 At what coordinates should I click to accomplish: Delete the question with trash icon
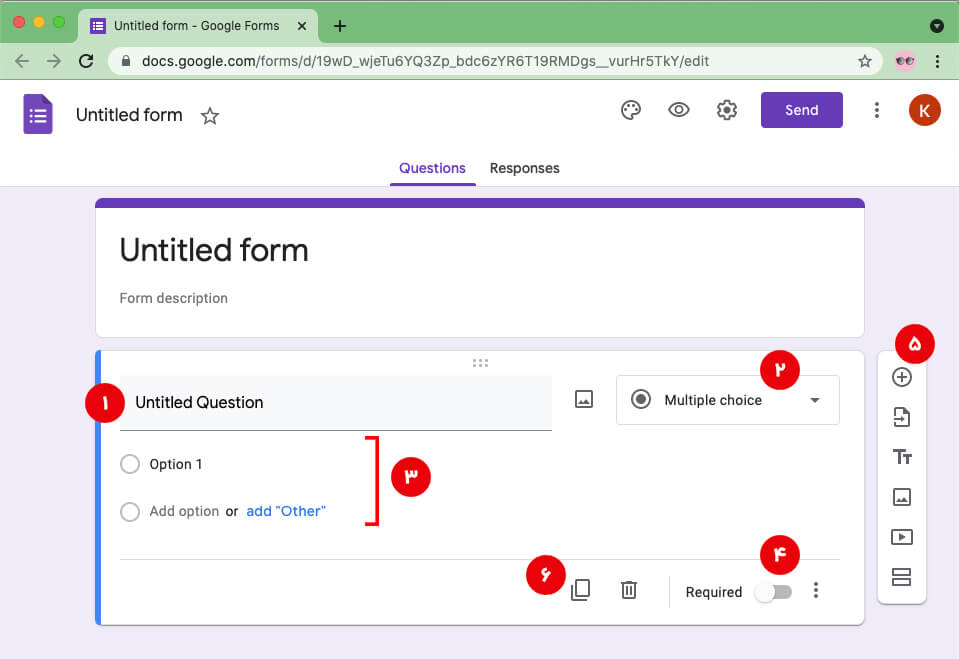point(629,590)
